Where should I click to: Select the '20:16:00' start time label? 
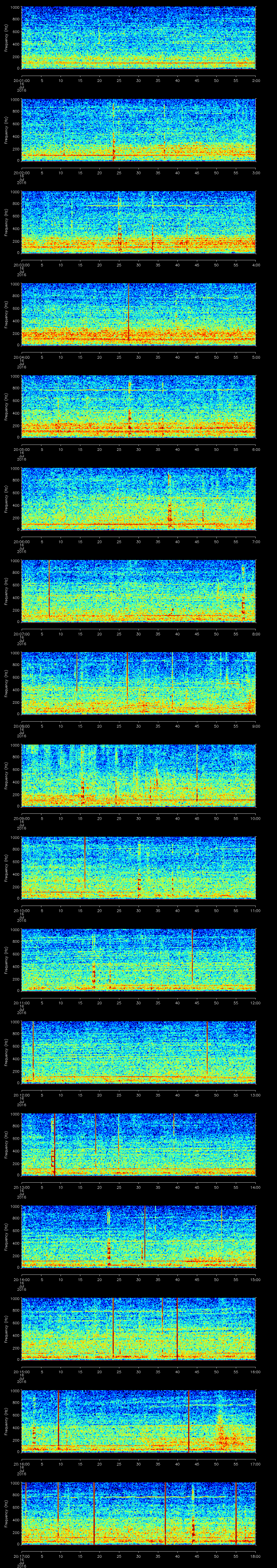tap(21, 1464)
